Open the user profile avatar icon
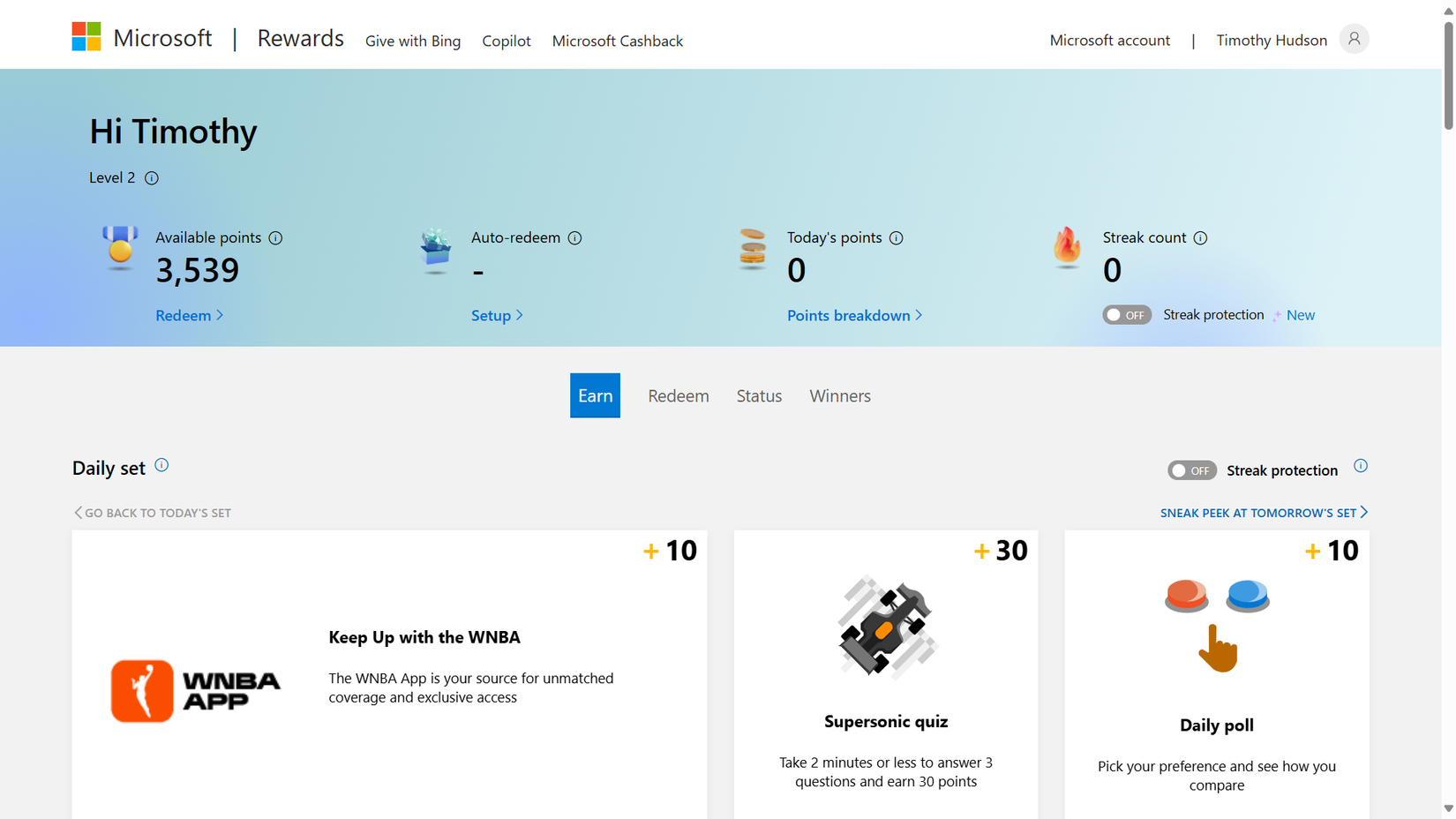Image resolution: width=1456 pixels, height=819 pixels. click(1354, 39)
